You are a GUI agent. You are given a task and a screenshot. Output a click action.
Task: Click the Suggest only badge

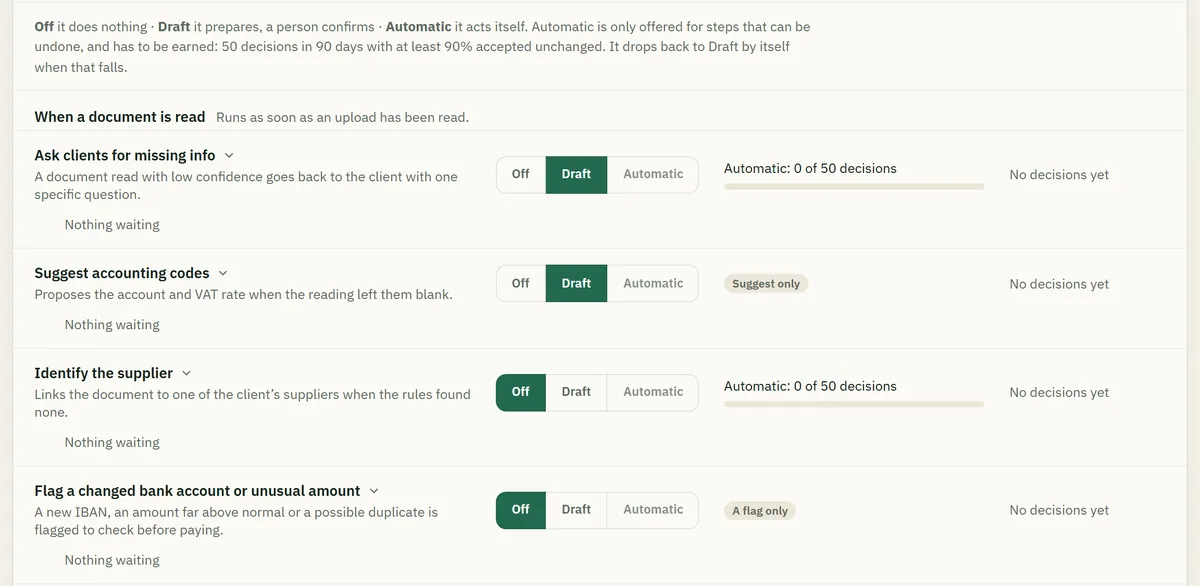[766, 284]
